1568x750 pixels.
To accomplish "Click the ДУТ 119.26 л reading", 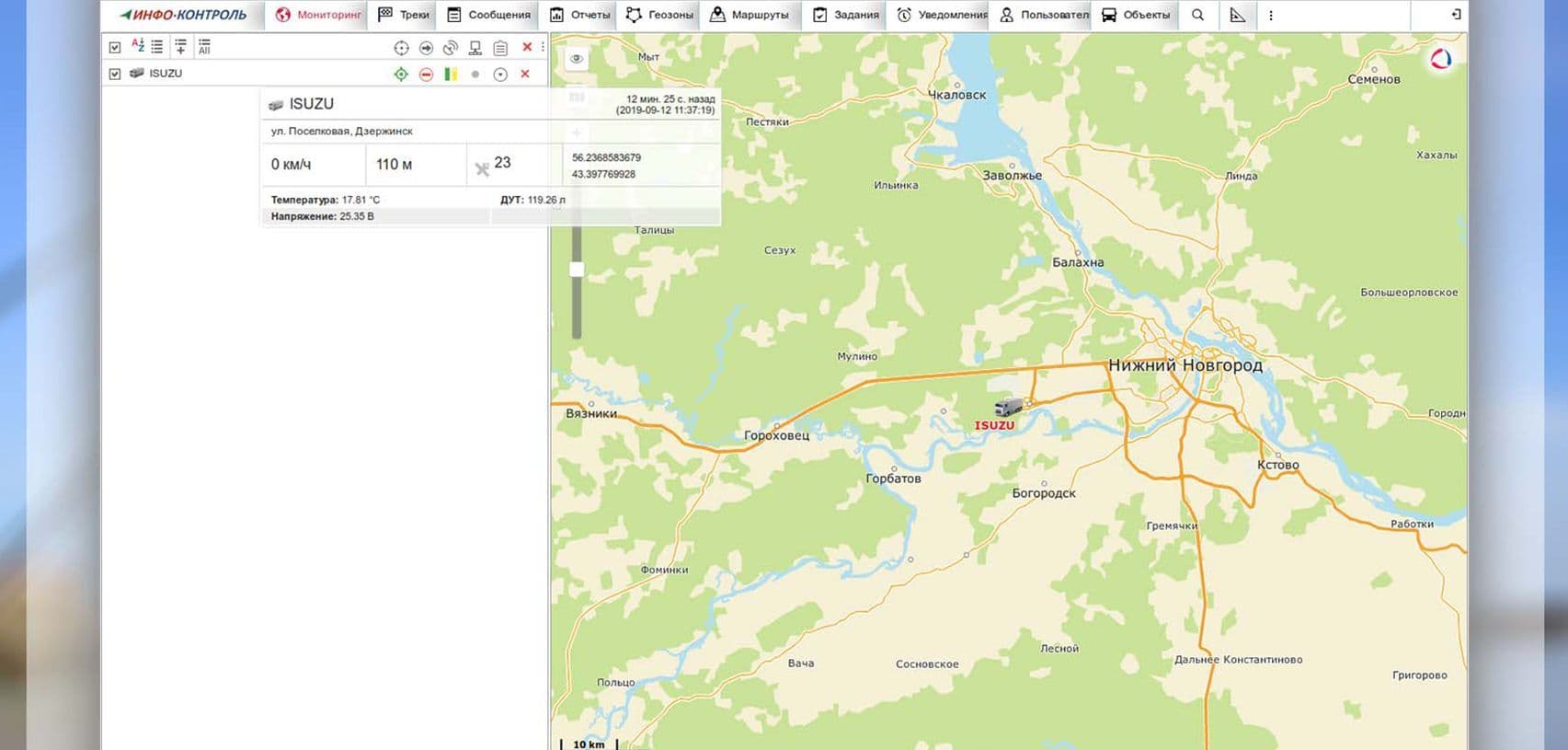I will 532,200.
